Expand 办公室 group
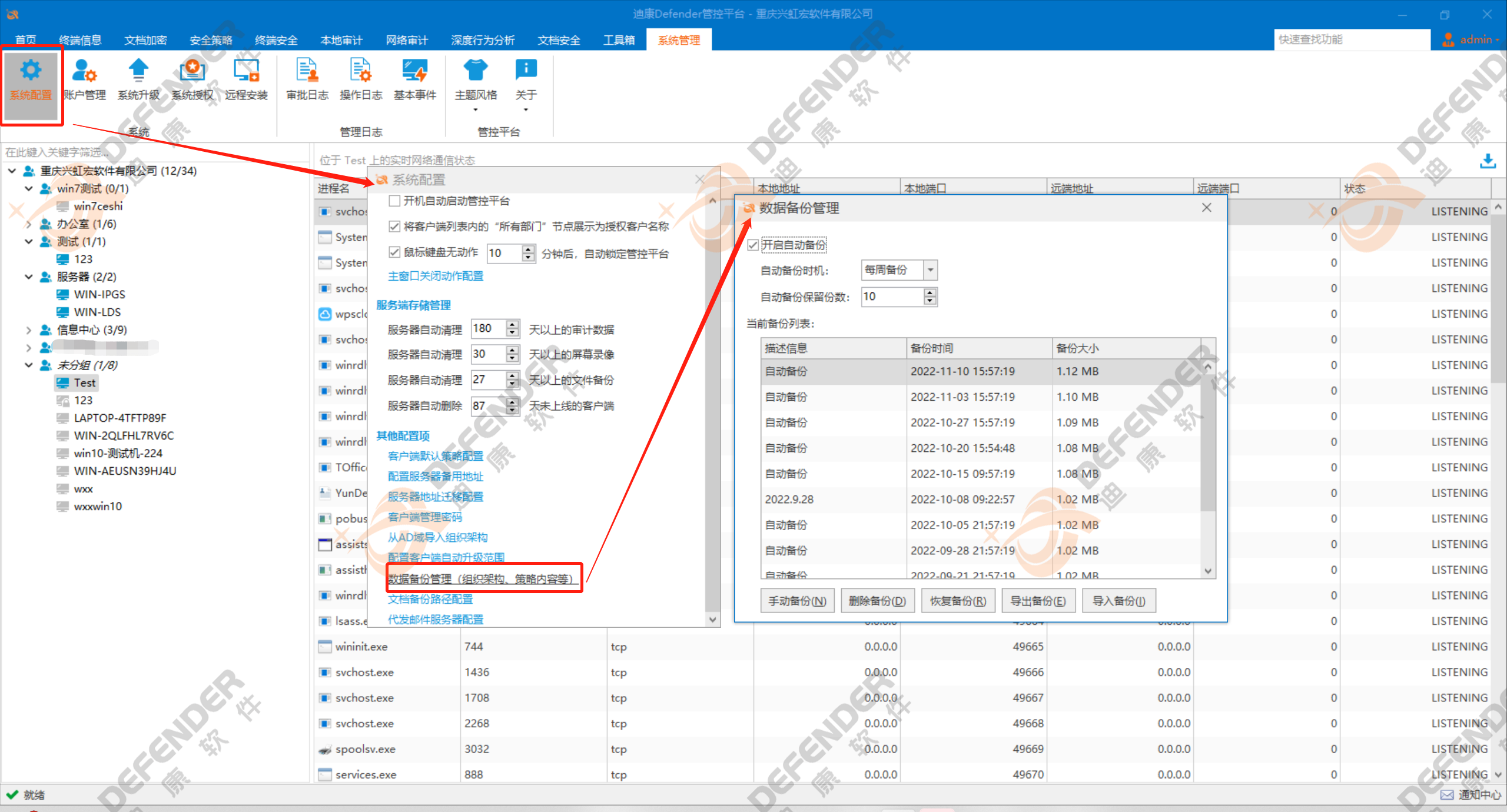 (x=28, y=224)
